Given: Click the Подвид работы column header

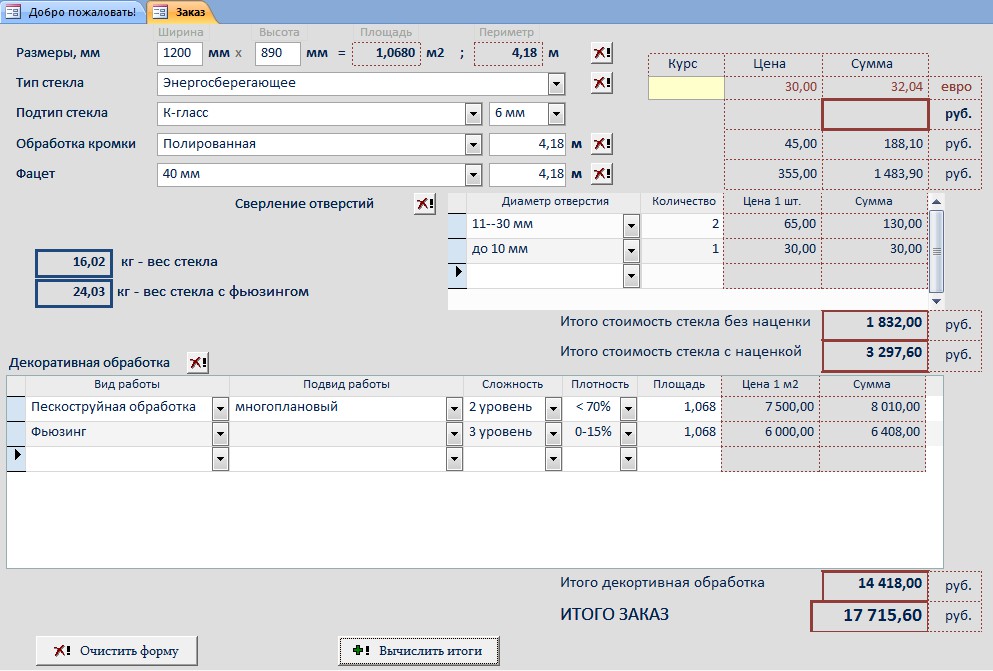Looking at the screenshot, I should [x=346, y=384].
